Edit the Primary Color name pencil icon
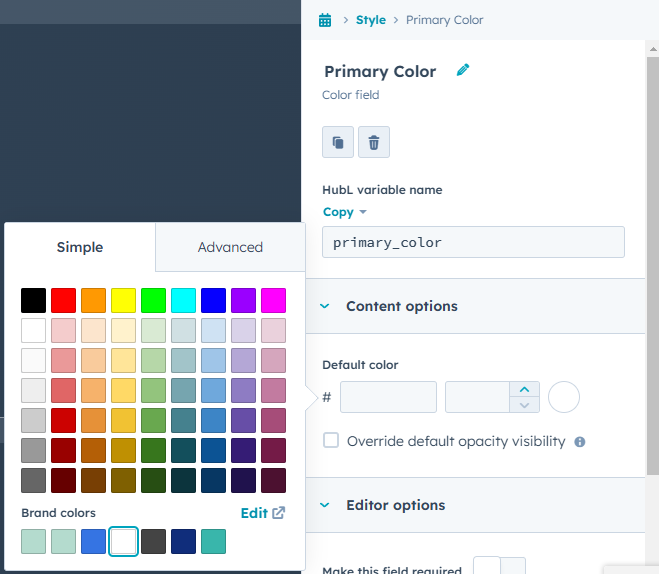Image resolution: width=659 pixels, height=574 pixels. (x=463, y=70)
